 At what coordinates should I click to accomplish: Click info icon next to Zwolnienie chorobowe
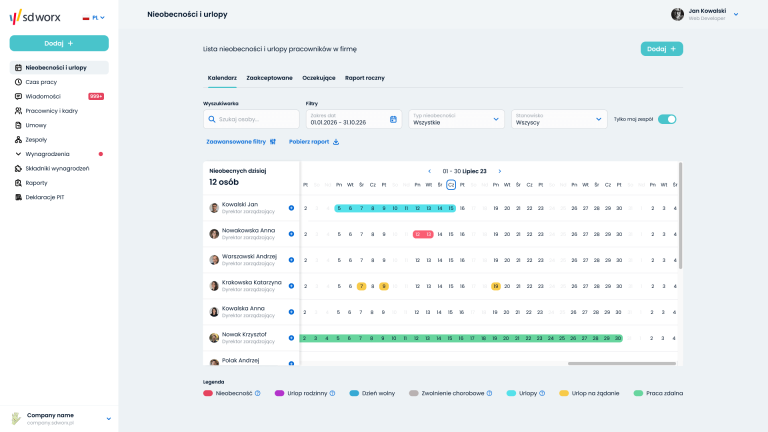pos(489,393)
